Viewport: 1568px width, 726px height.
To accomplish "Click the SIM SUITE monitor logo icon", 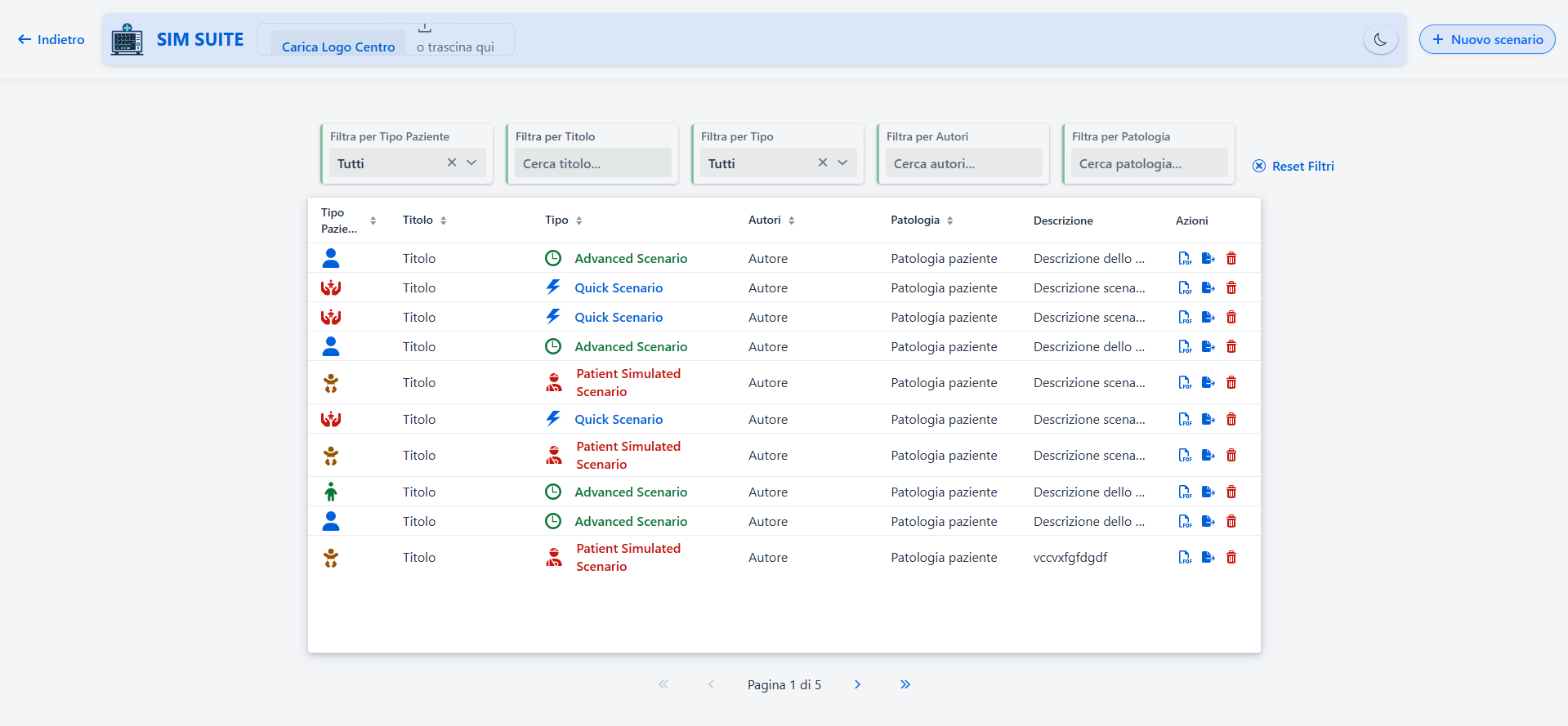I will tap(127, 39).
